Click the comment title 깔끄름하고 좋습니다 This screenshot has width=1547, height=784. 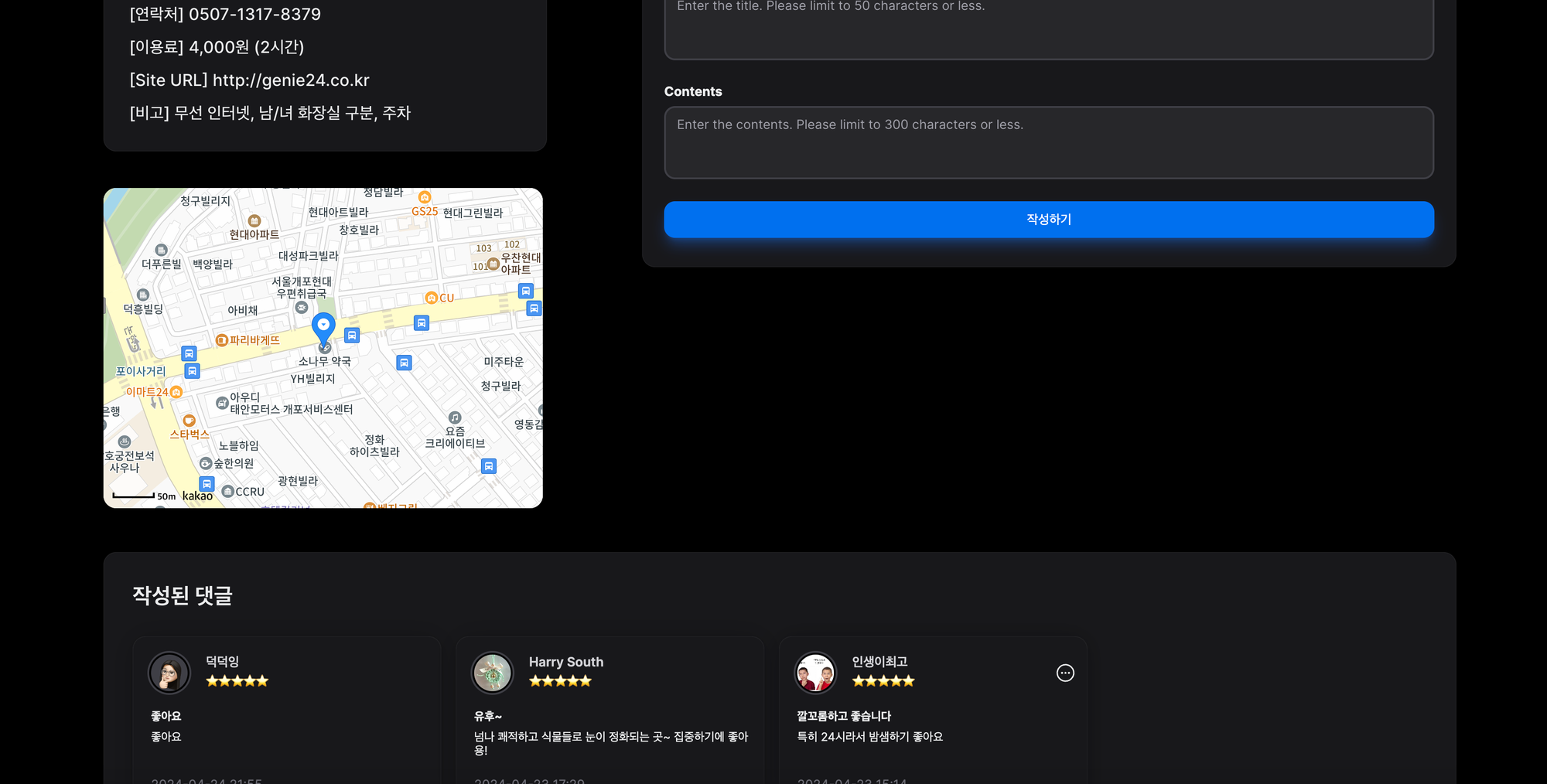coord(844,717)
